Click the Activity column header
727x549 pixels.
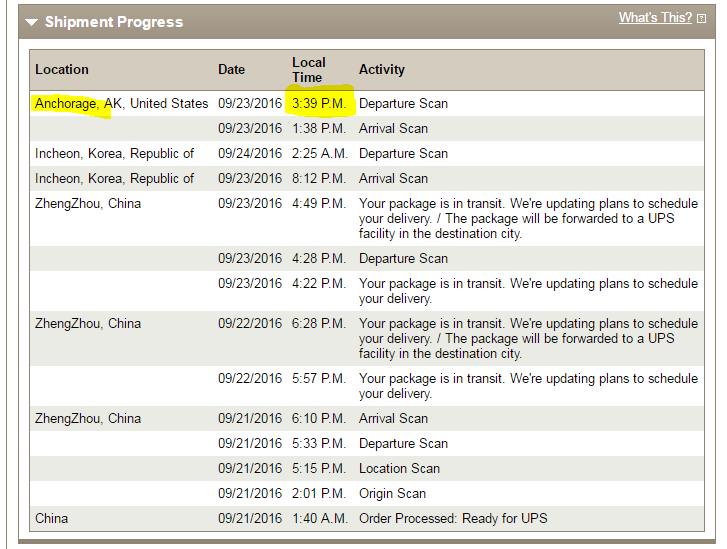pyautogui.click(x=382, y=70)
